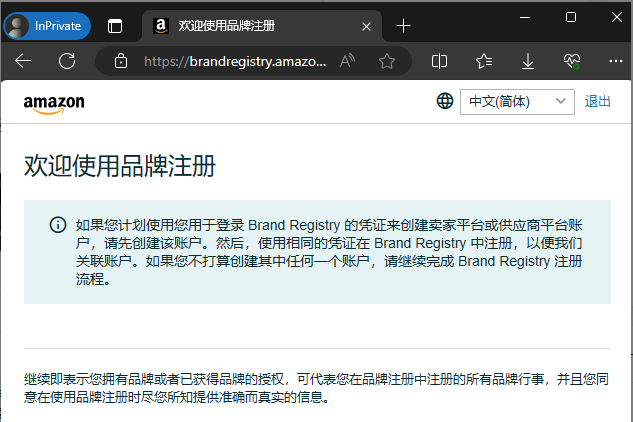Click the 欢迎使用品牌注册 page heading

click(120, 166)
